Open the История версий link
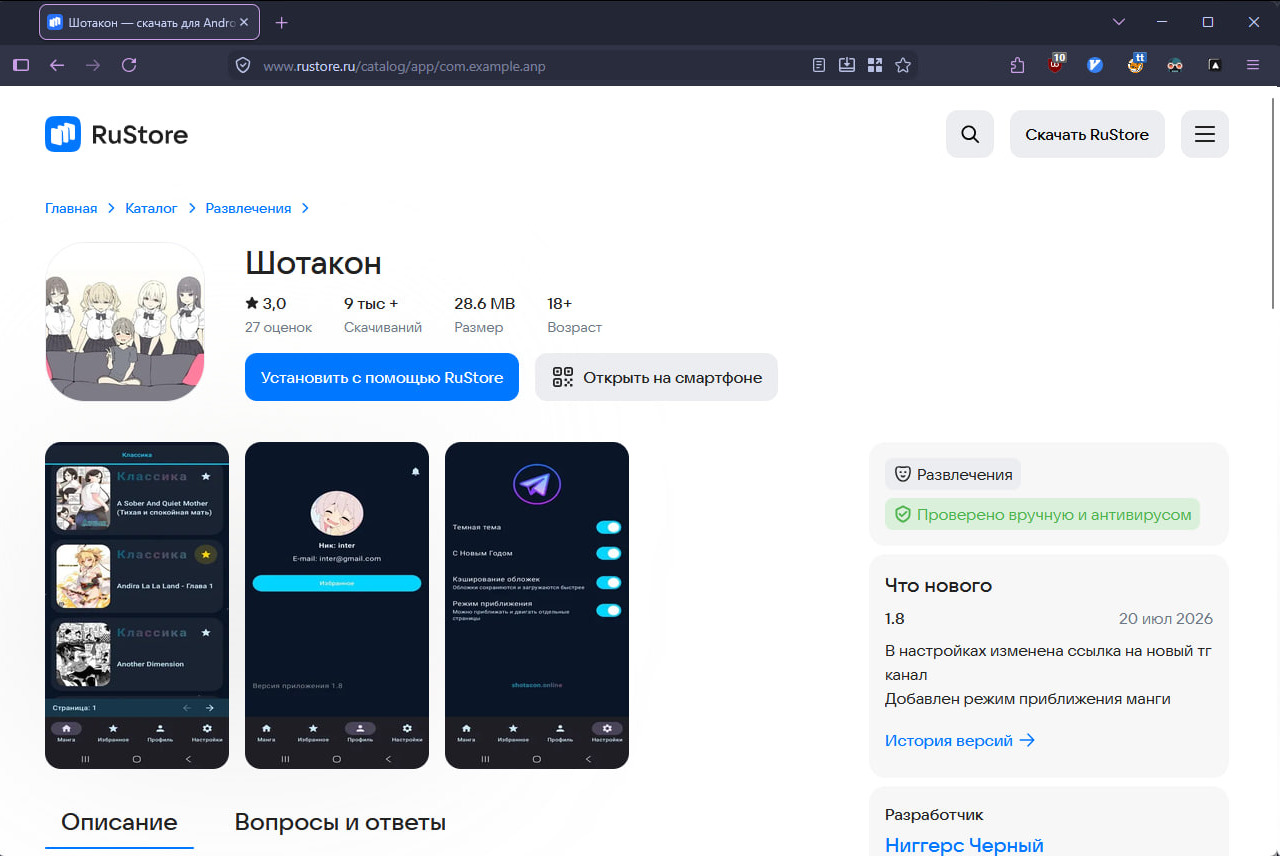The image size is (1280, 856). [x=960, y=741]
